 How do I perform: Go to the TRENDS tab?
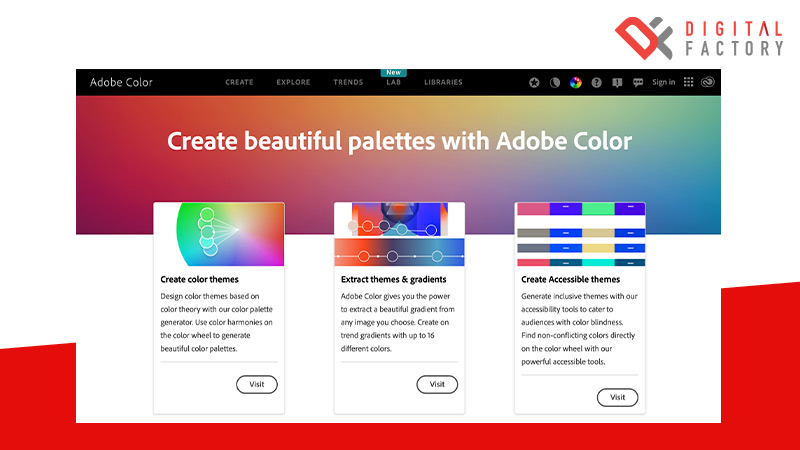(348, 82)
